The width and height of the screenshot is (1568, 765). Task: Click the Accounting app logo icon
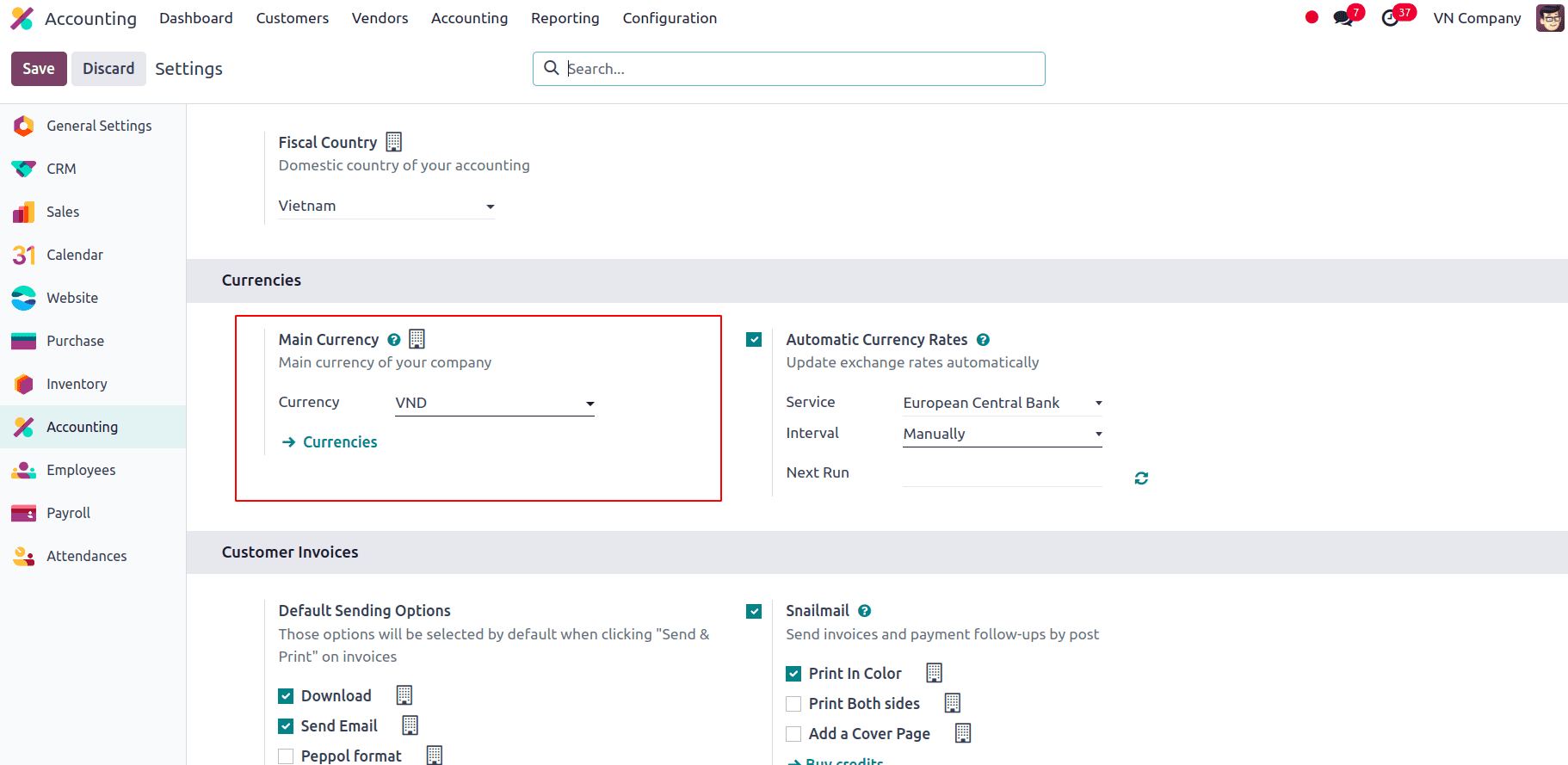pos(22,18)
